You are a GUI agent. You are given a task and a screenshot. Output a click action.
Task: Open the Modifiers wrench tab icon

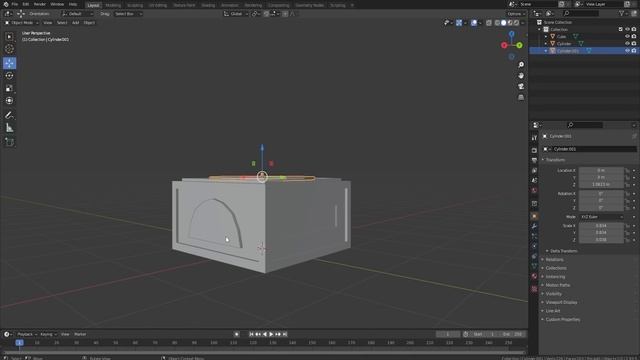pyautogui.click(x=534, y=226)
